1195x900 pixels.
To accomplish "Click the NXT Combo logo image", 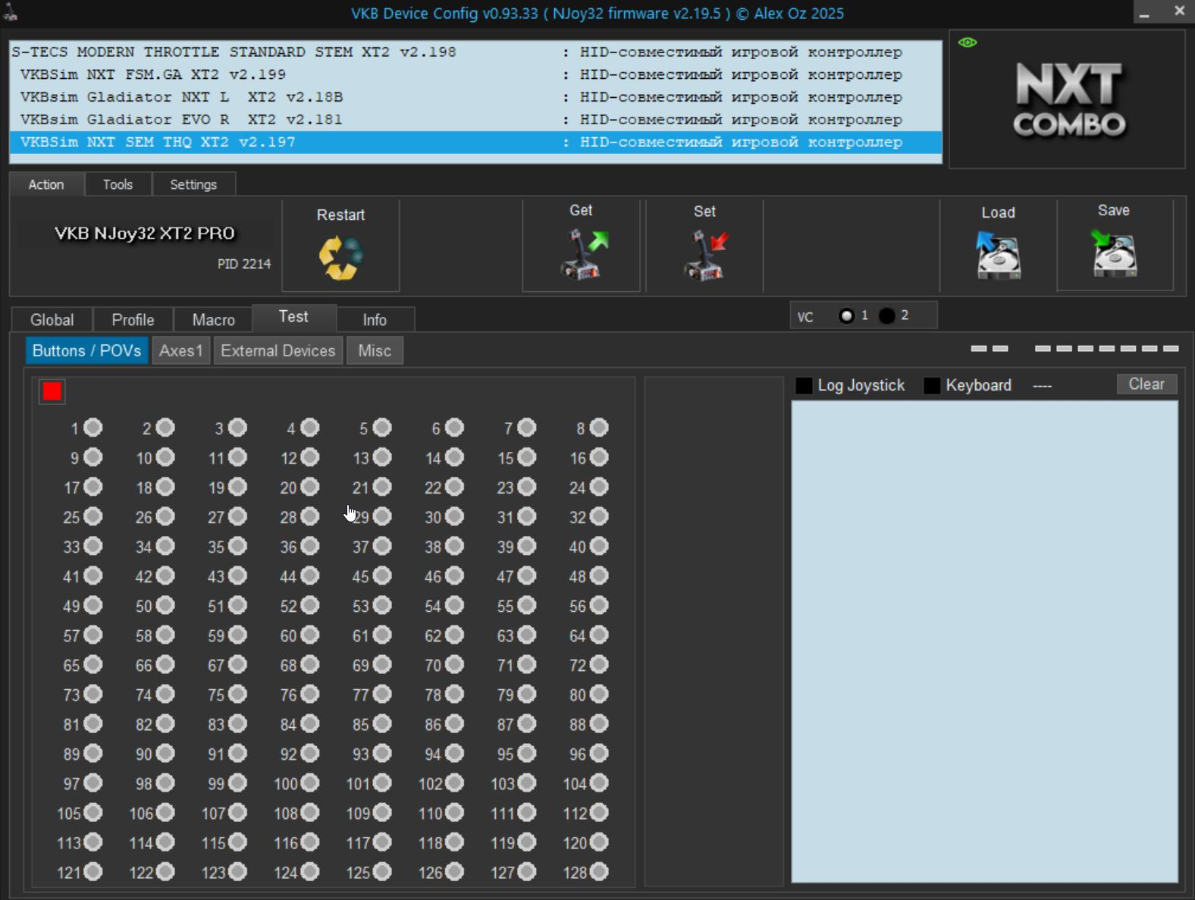I will pyautogui.click(x=1069, y=100).
